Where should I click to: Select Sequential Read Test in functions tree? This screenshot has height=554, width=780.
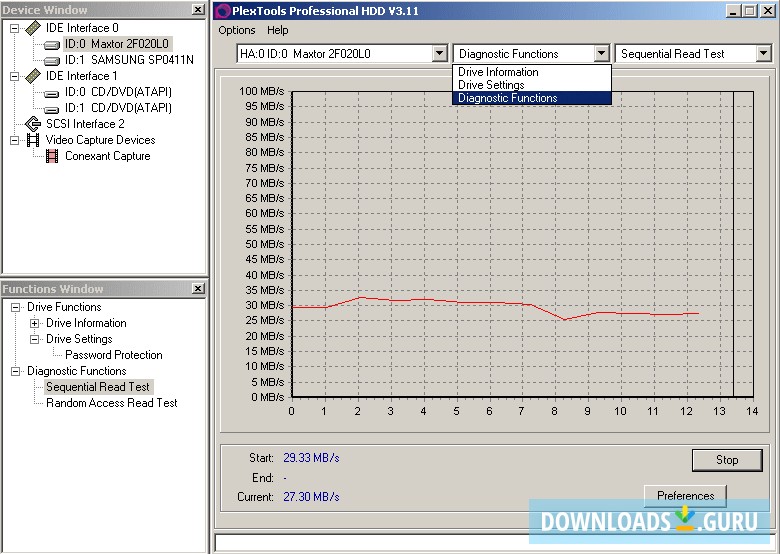click(x=98, y=387)
